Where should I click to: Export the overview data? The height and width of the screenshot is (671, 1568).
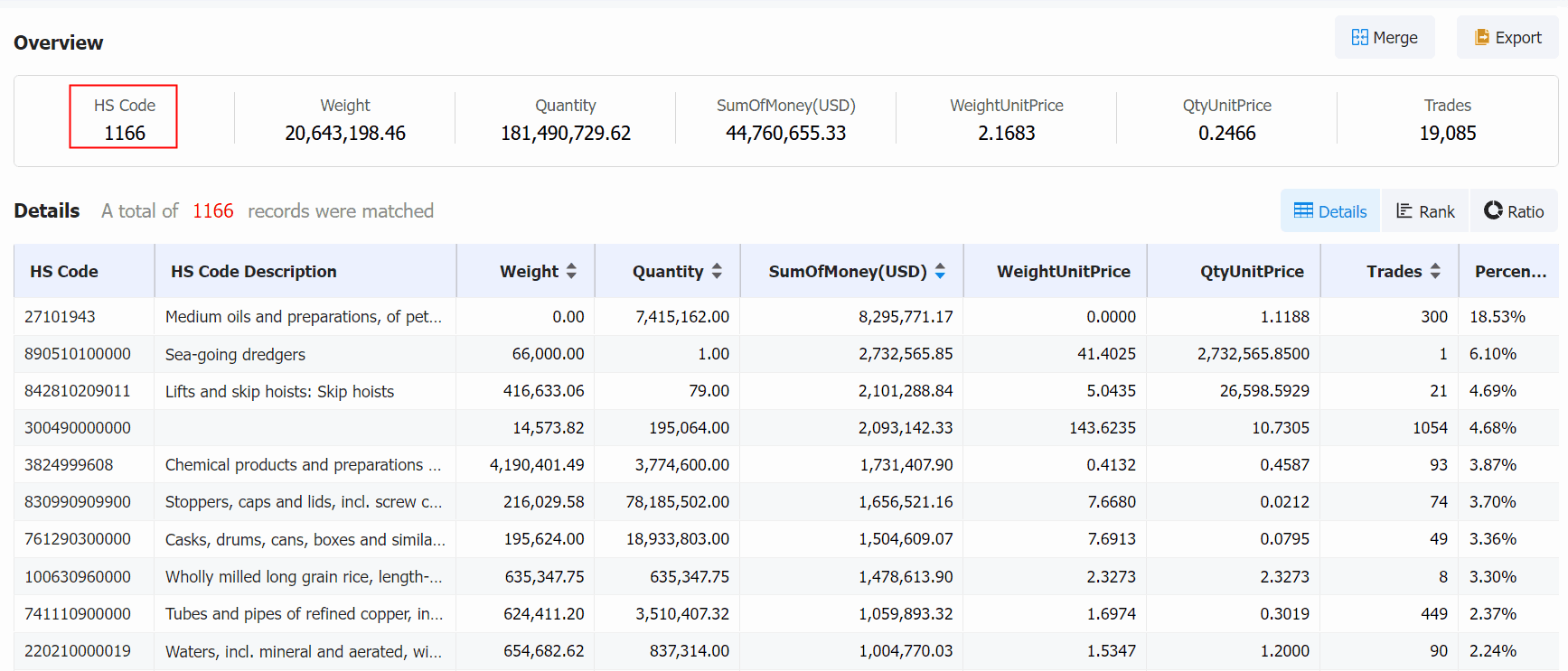[1507, 37]
